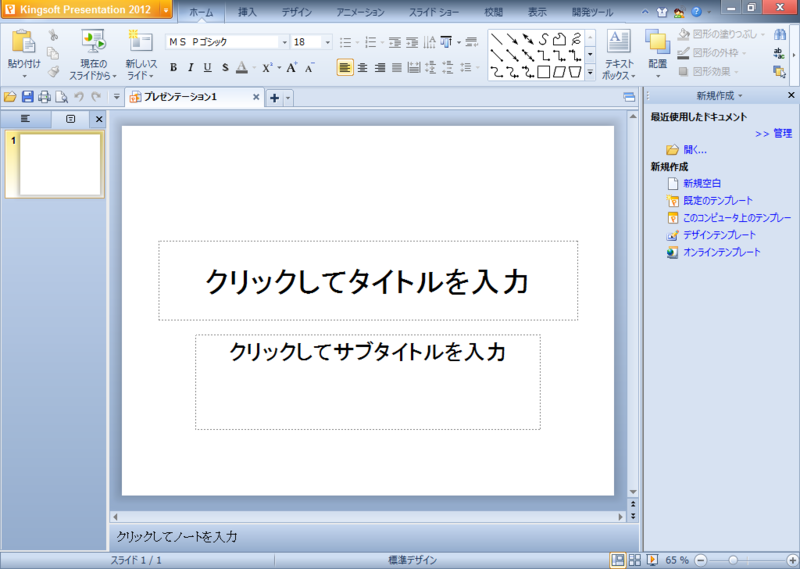Click the 開く... link
The image size is (800, 569).
[x=695, y=150]
